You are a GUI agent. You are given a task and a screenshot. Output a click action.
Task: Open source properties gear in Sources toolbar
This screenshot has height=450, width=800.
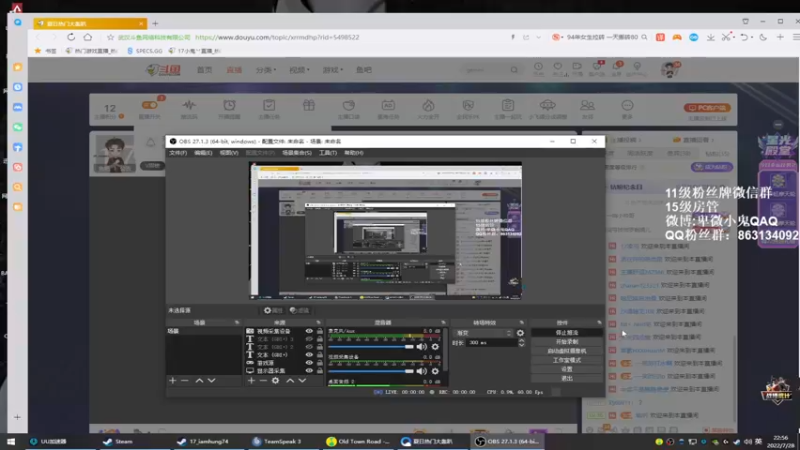pos(276,381)
